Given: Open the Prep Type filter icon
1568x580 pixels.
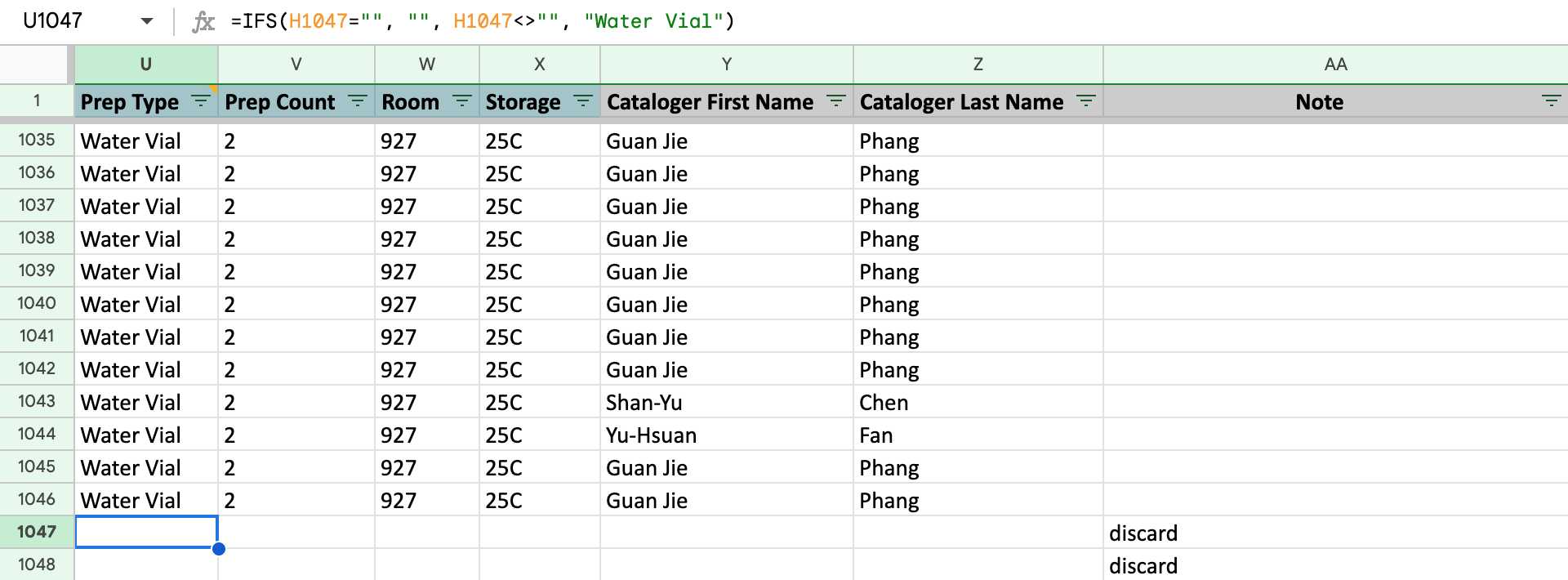Looking at the screenshot, I should (x=200, y=101).
